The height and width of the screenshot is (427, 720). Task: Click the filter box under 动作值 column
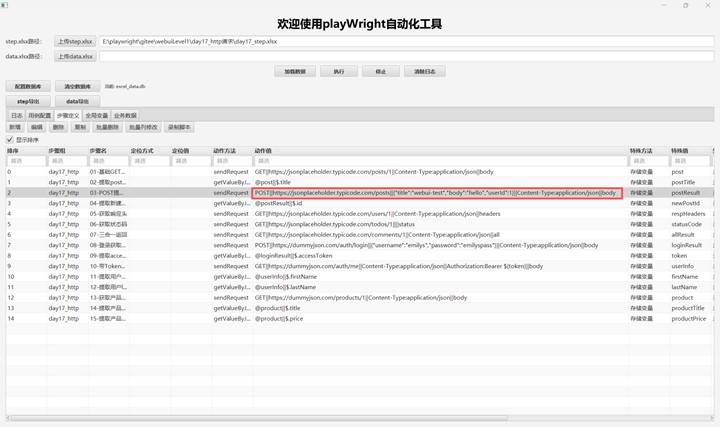tap(440, 161)
